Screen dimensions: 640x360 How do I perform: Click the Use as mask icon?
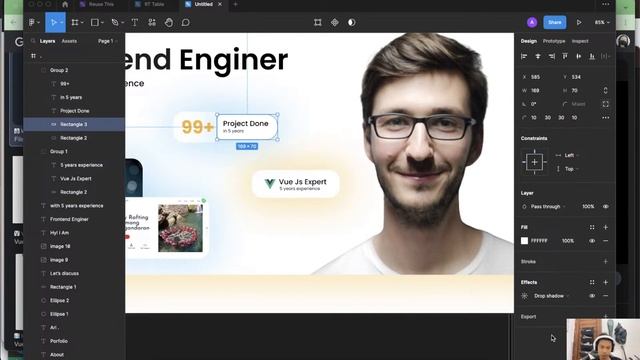click(x=351, y=22)
